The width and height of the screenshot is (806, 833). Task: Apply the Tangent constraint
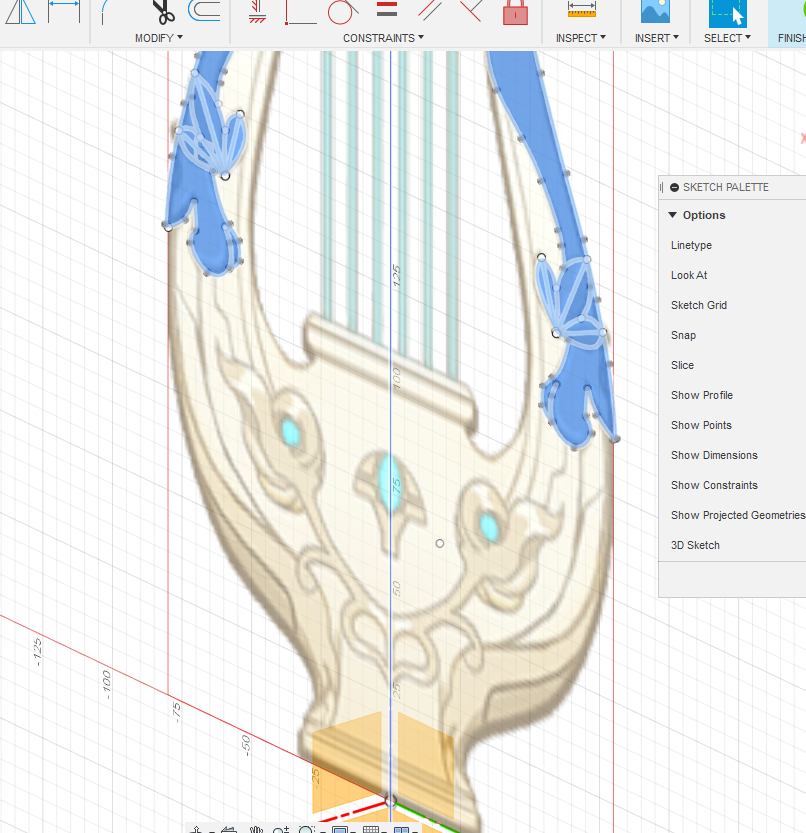tap(343, 12)
